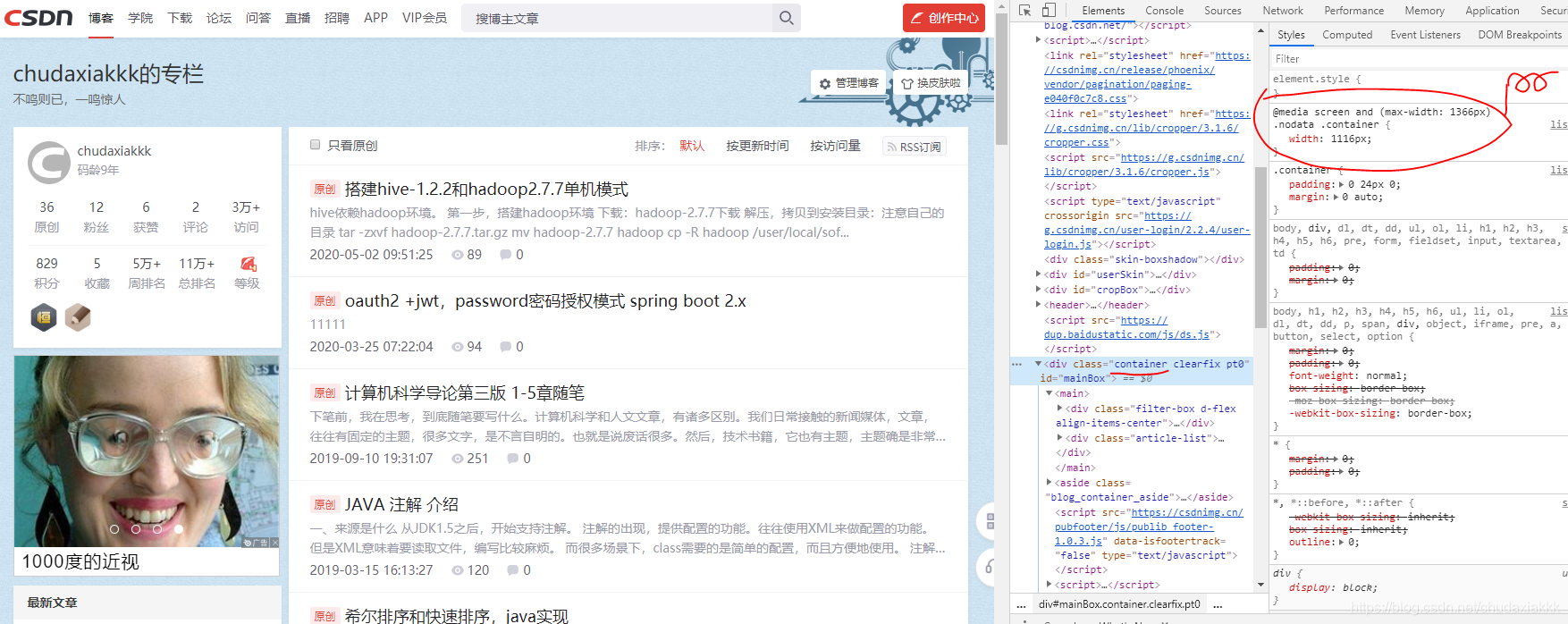Select 学院 in the CSDN nav bar

140,18
